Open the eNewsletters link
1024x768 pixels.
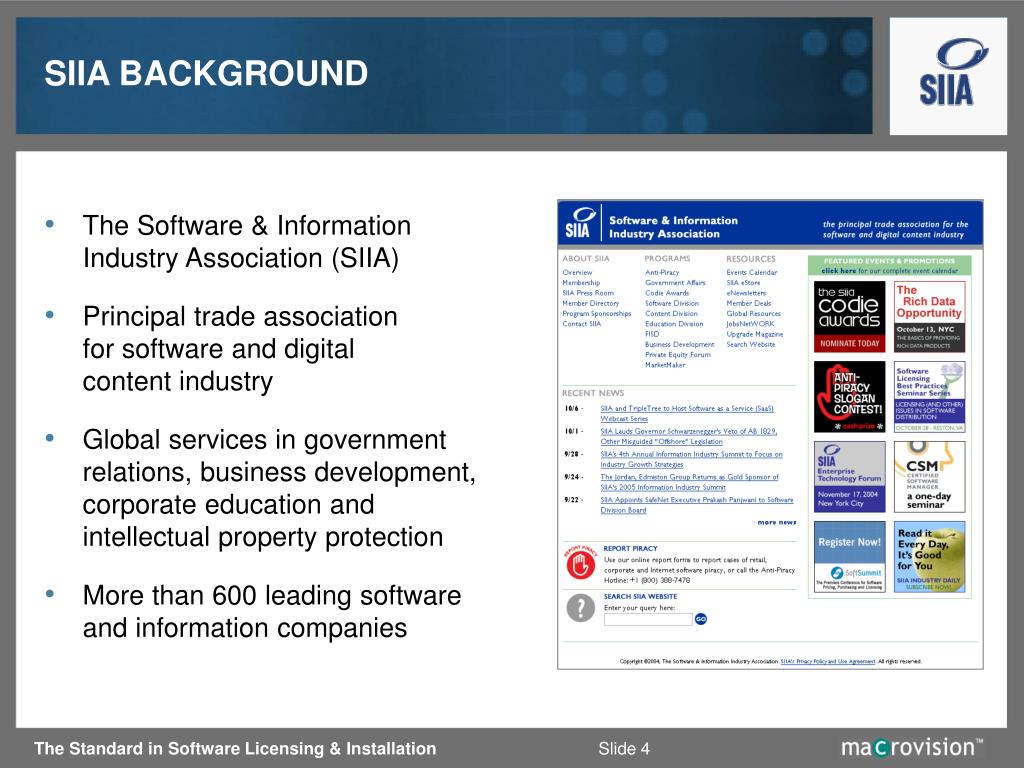746,293
